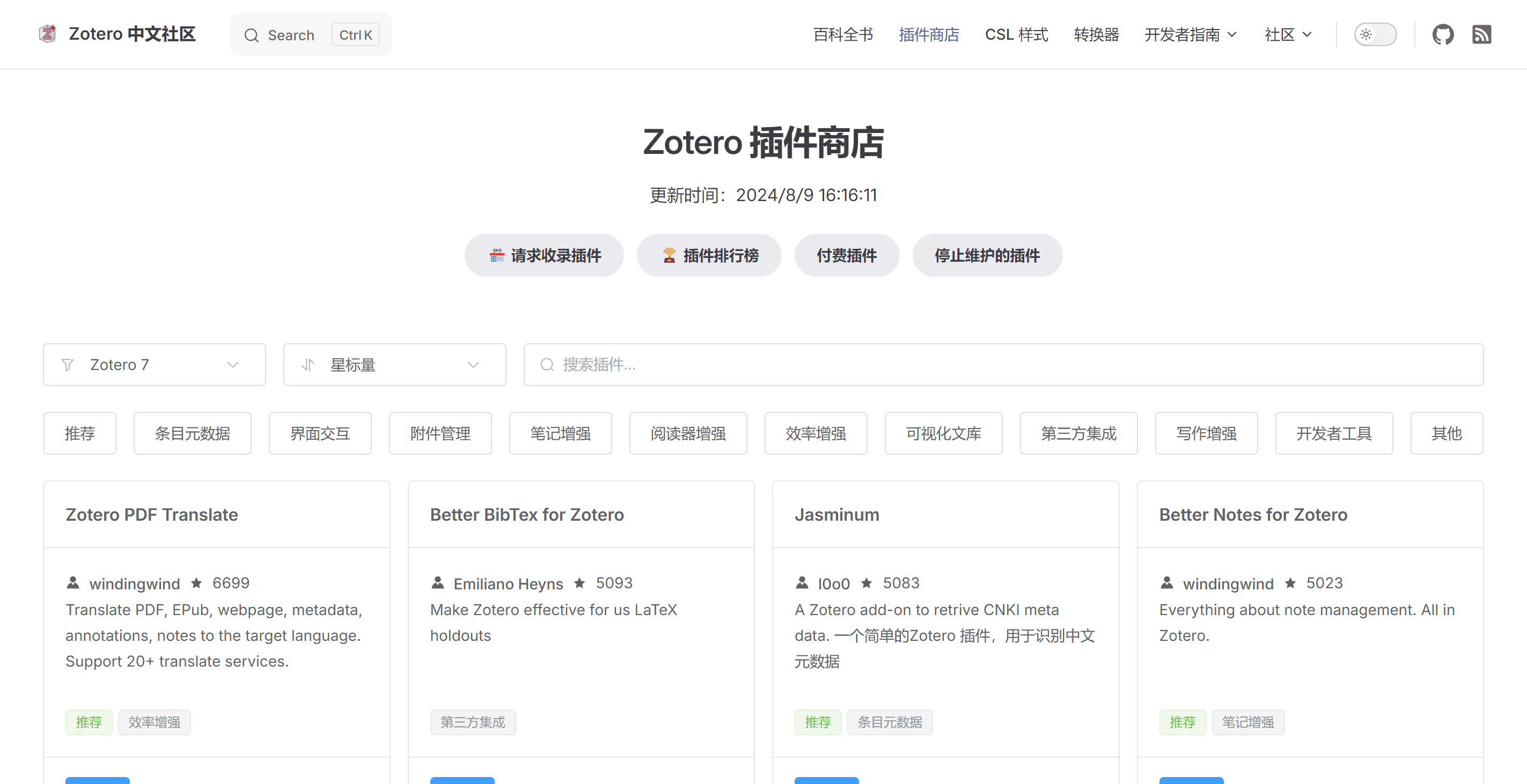The image size is (1527, 784).
Task: Open the RSS feed icon
Action: 1481,34
